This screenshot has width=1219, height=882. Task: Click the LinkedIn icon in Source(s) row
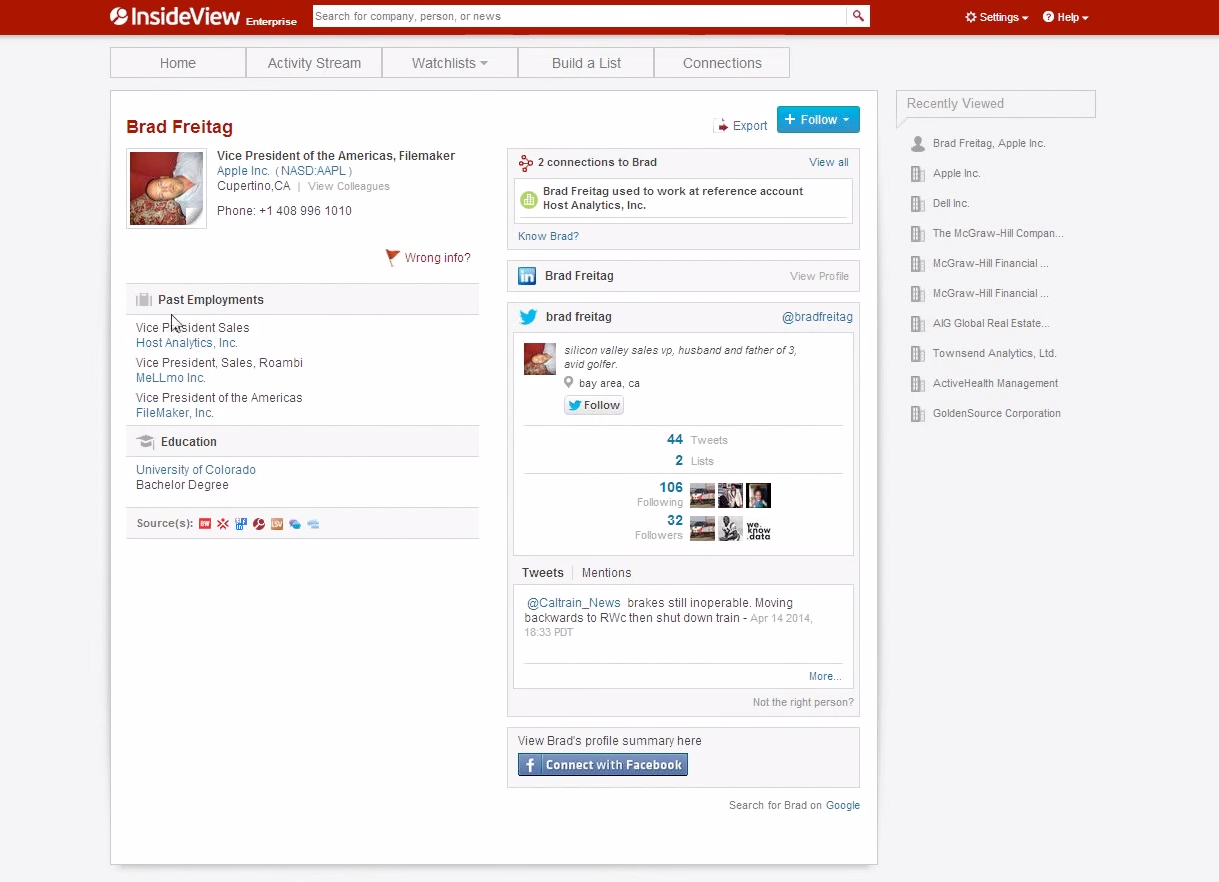click(x=240, y=524)
